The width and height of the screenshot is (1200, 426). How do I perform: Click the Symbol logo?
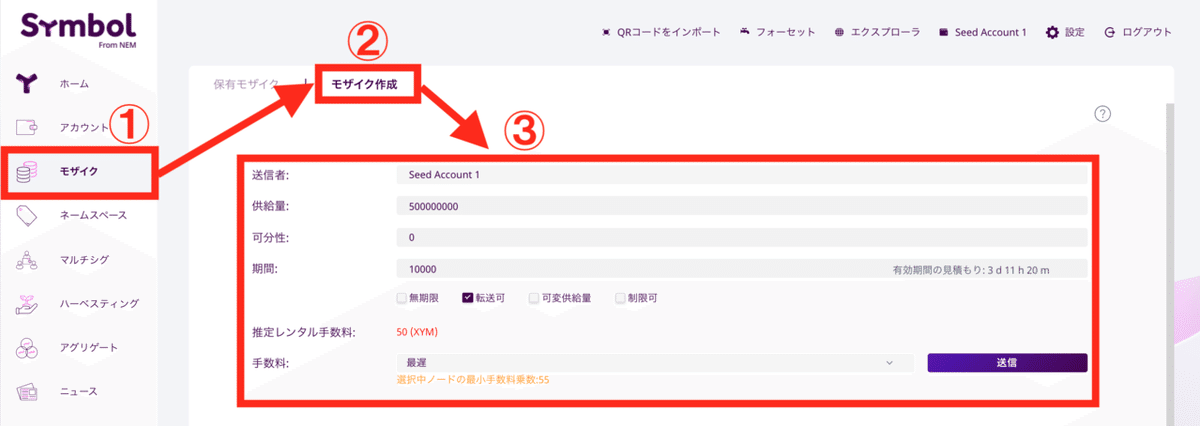79,30
